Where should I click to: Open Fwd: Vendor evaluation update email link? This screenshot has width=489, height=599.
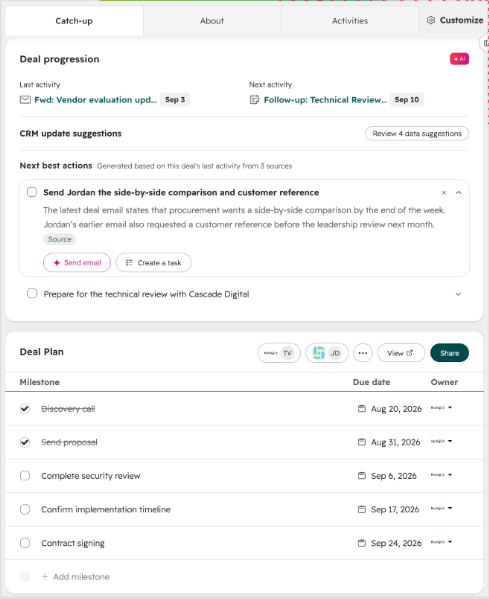(x=96, y=100)
